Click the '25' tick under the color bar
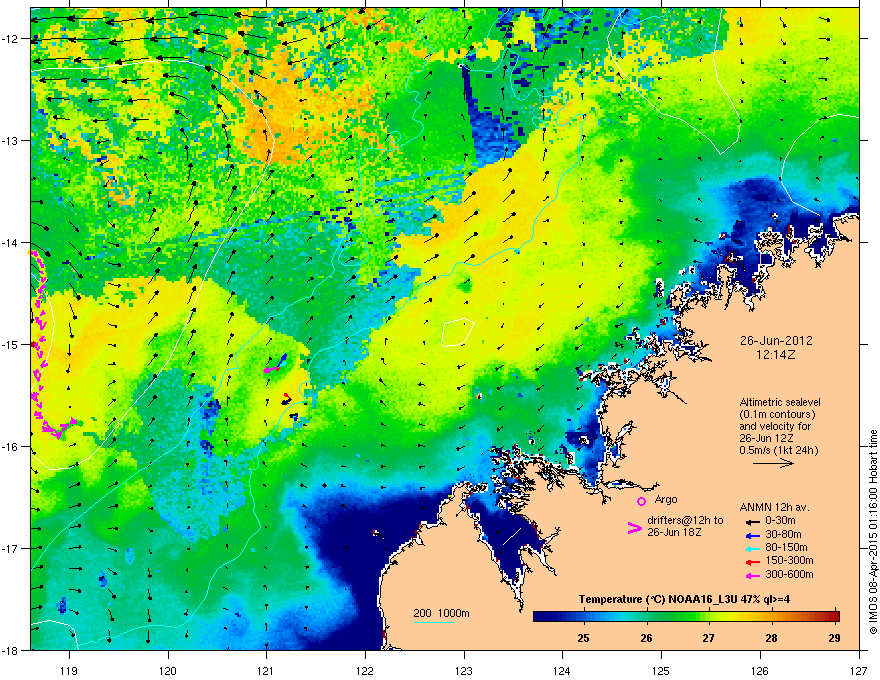 584,638
